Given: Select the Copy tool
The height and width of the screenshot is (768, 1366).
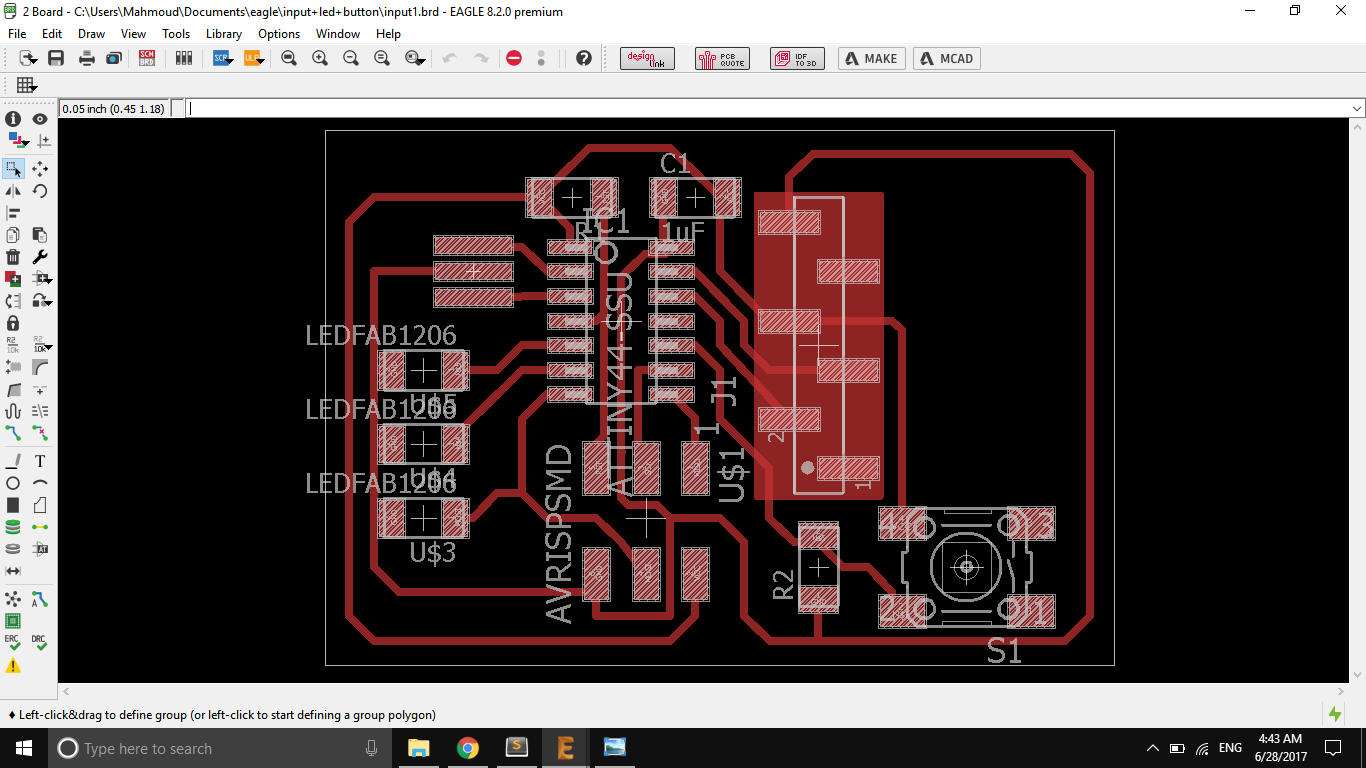Looking at the screenshot, I should point(13,235).
